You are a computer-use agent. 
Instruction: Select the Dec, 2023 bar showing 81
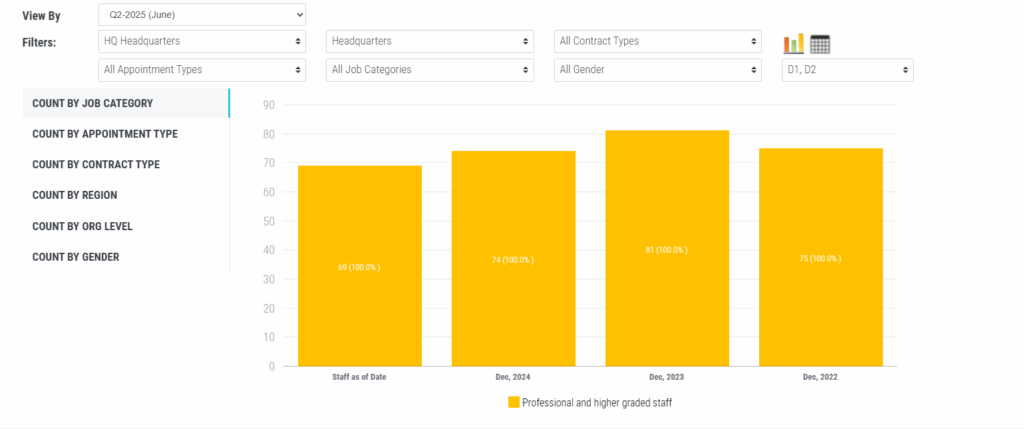[x=667, y=248]
